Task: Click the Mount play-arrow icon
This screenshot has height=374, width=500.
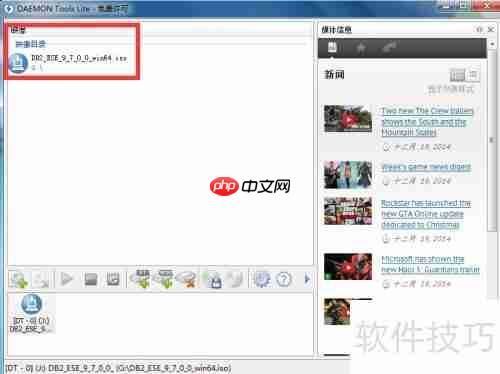Action: pos(67,279)
